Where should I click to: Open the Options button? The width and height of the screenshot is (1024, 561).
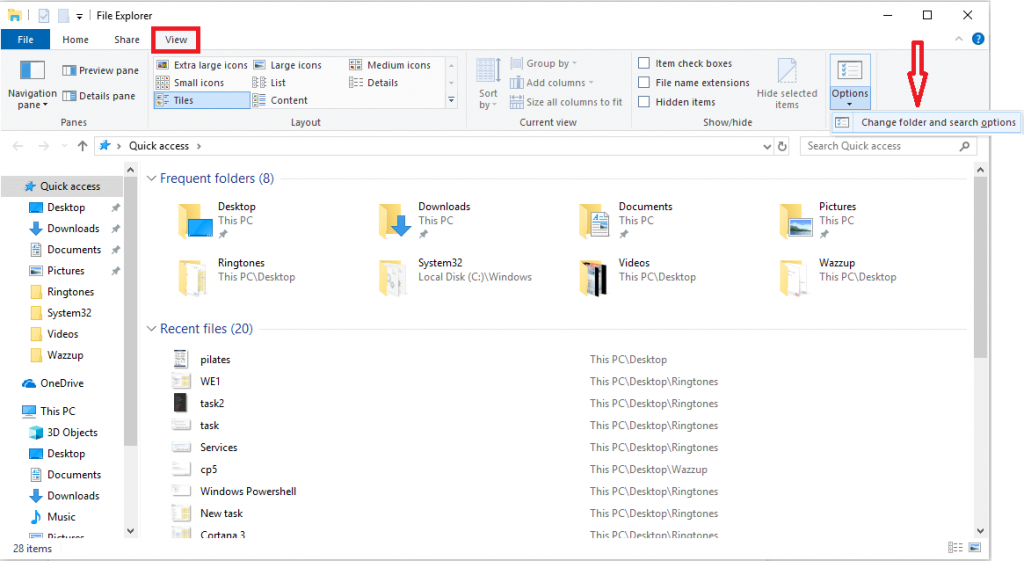(x=850, y=81)
